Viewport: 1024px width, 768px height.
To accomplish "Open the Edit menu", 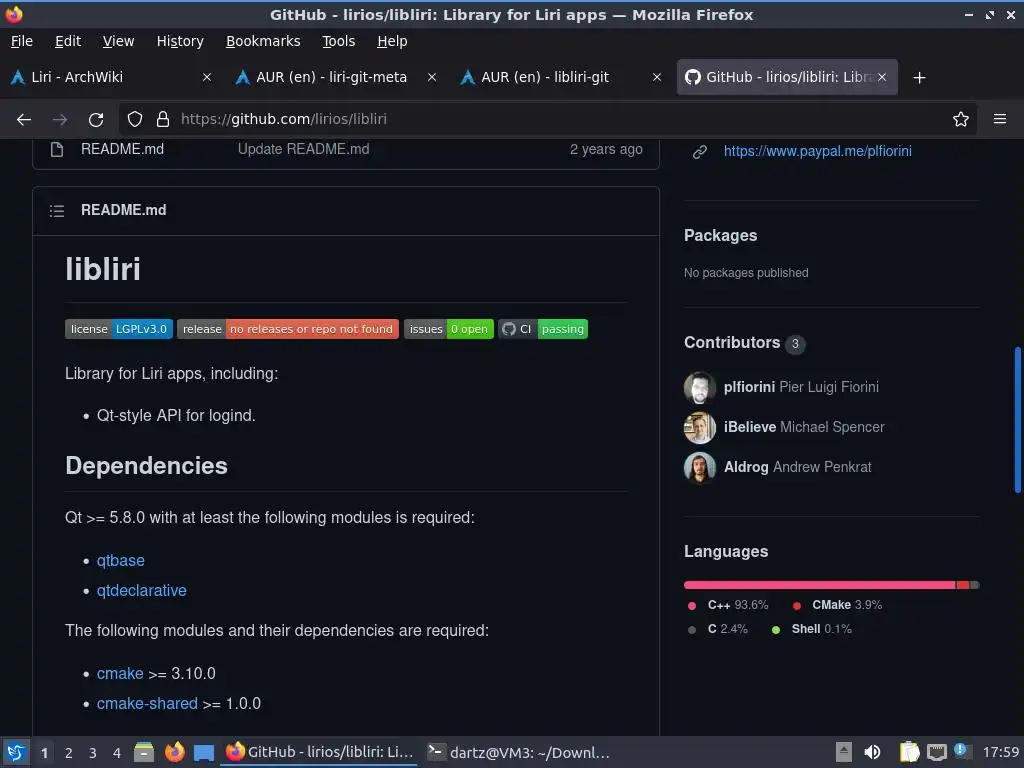I will [x=68, y=41].
